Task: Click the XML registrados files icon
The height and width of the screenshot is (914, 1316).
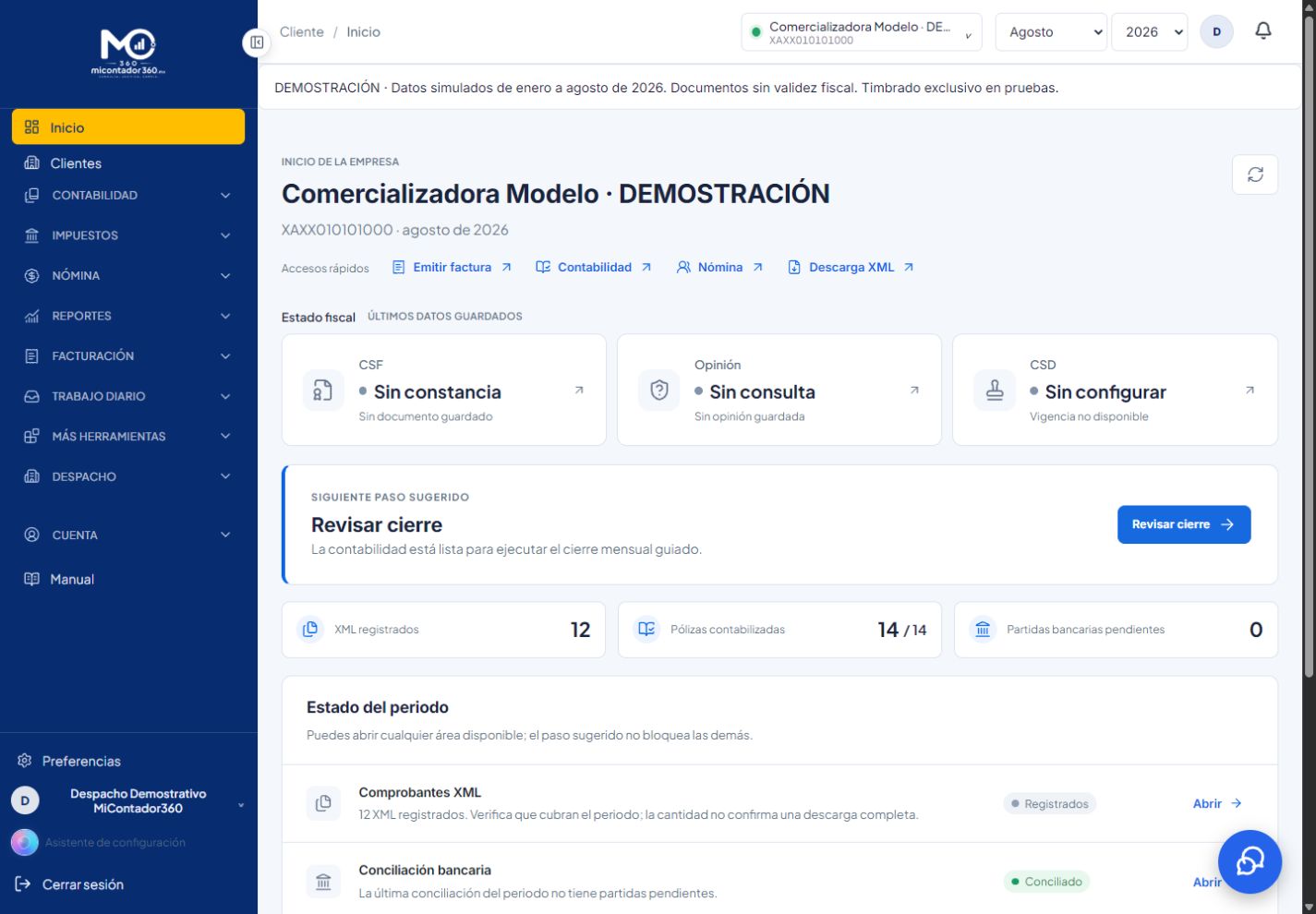Action: coord(310,630)
